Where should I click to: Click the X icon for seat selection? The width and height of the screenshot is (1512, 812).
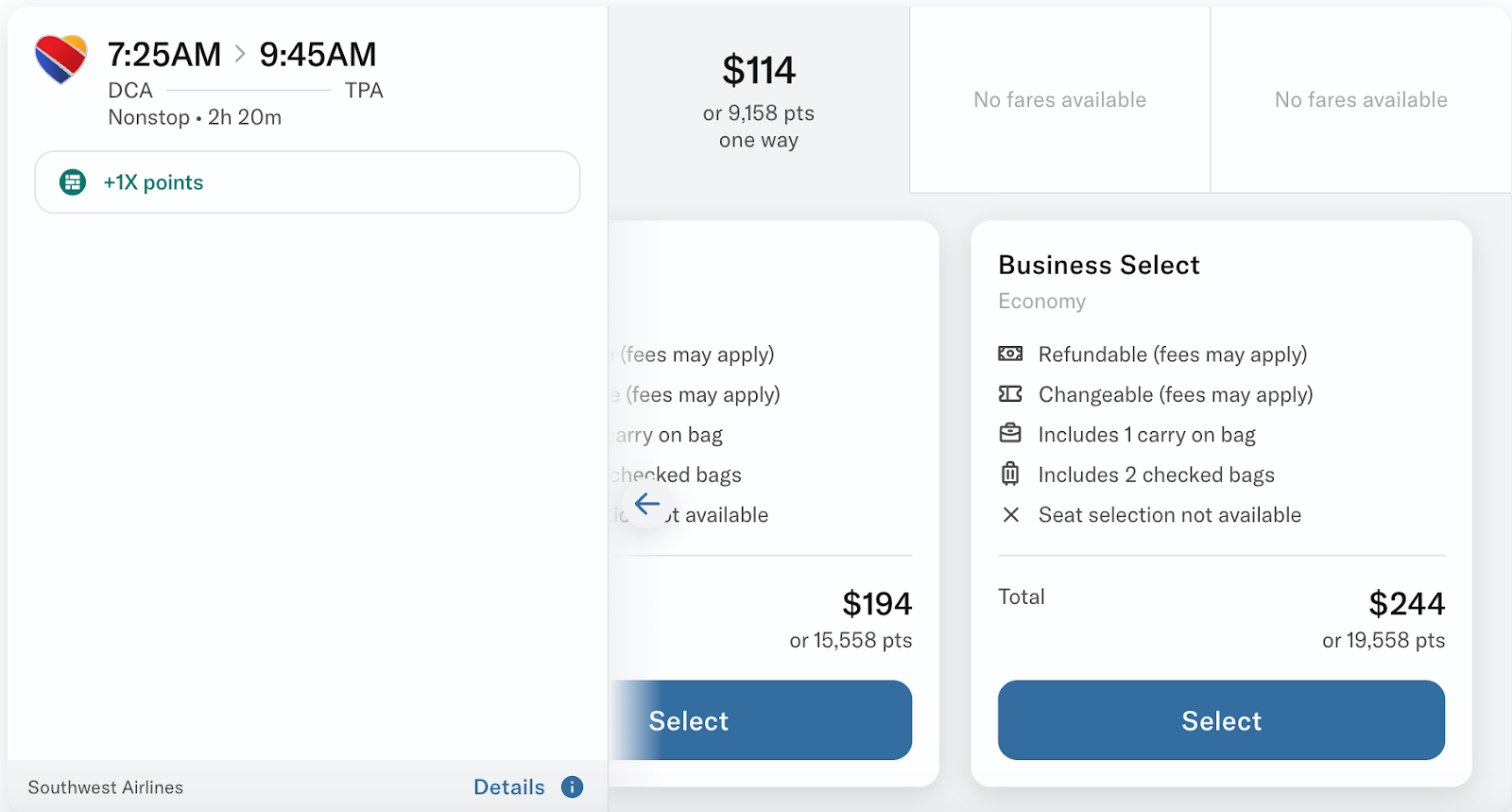[1010, 515]
